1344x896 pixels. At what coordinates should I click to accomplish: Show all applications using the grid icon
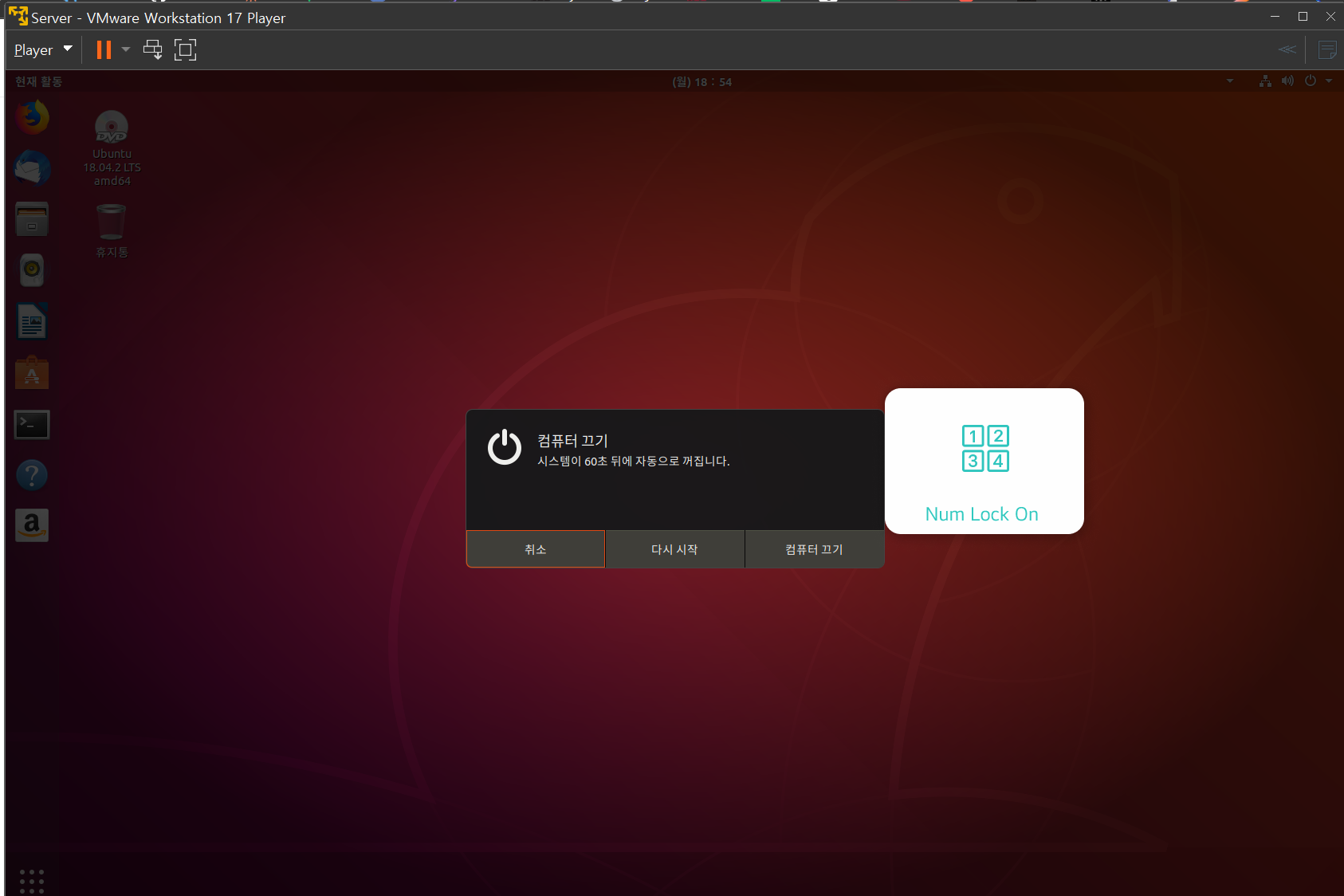32,881
